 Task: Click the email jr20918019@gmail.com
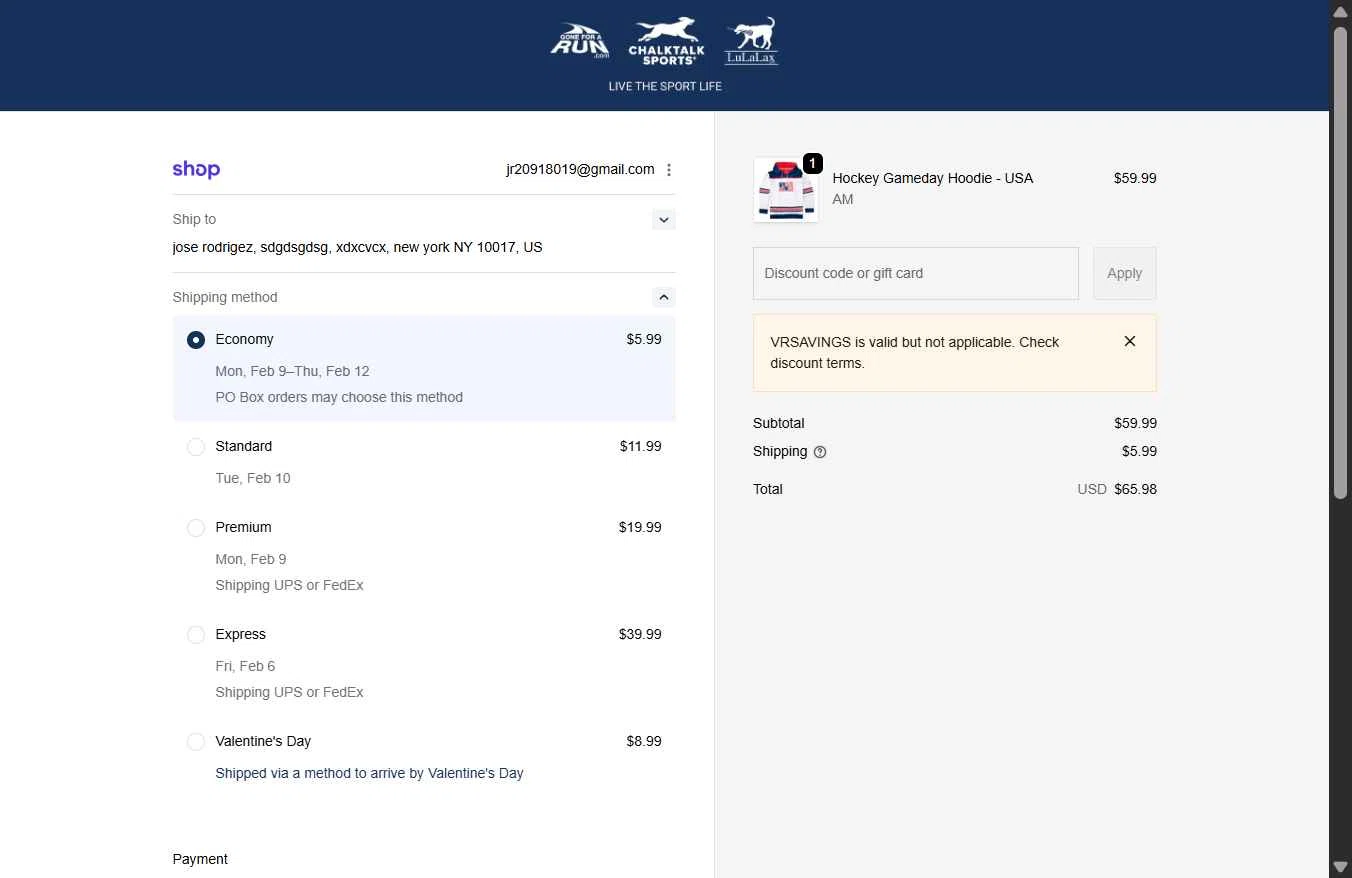tap(580, 169)
